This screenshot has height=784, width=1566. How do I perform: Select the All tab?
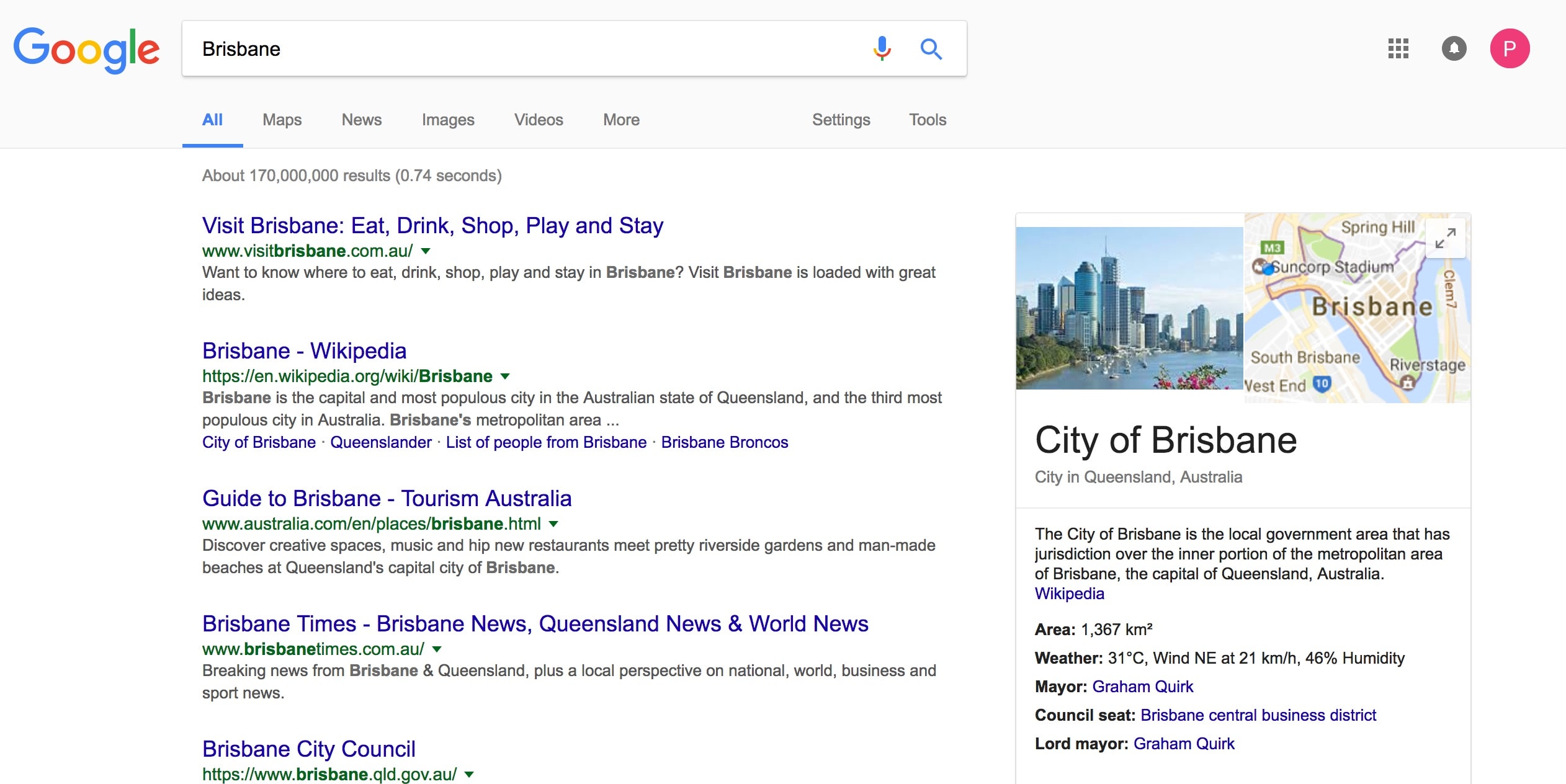point(212,120)
